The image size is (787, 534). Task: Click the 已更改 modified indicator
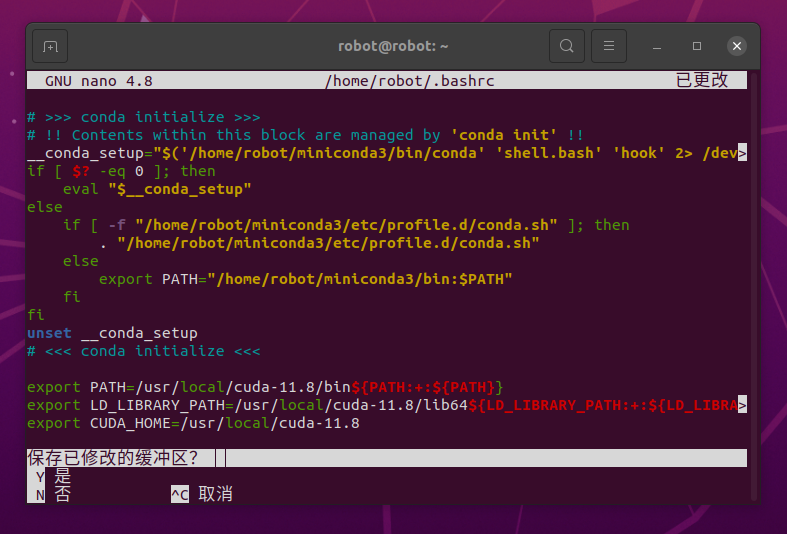point(702,80)
